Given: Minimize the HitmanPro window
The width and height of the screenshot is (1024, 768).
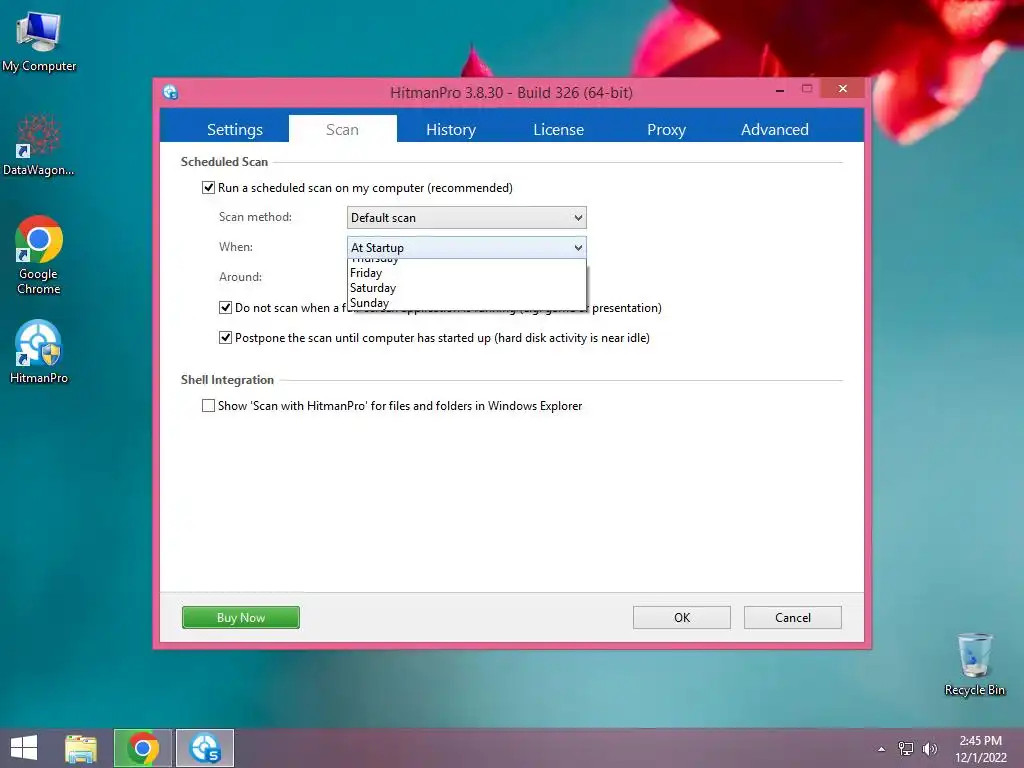Looking at the screenshot, I should coord(779,89).
